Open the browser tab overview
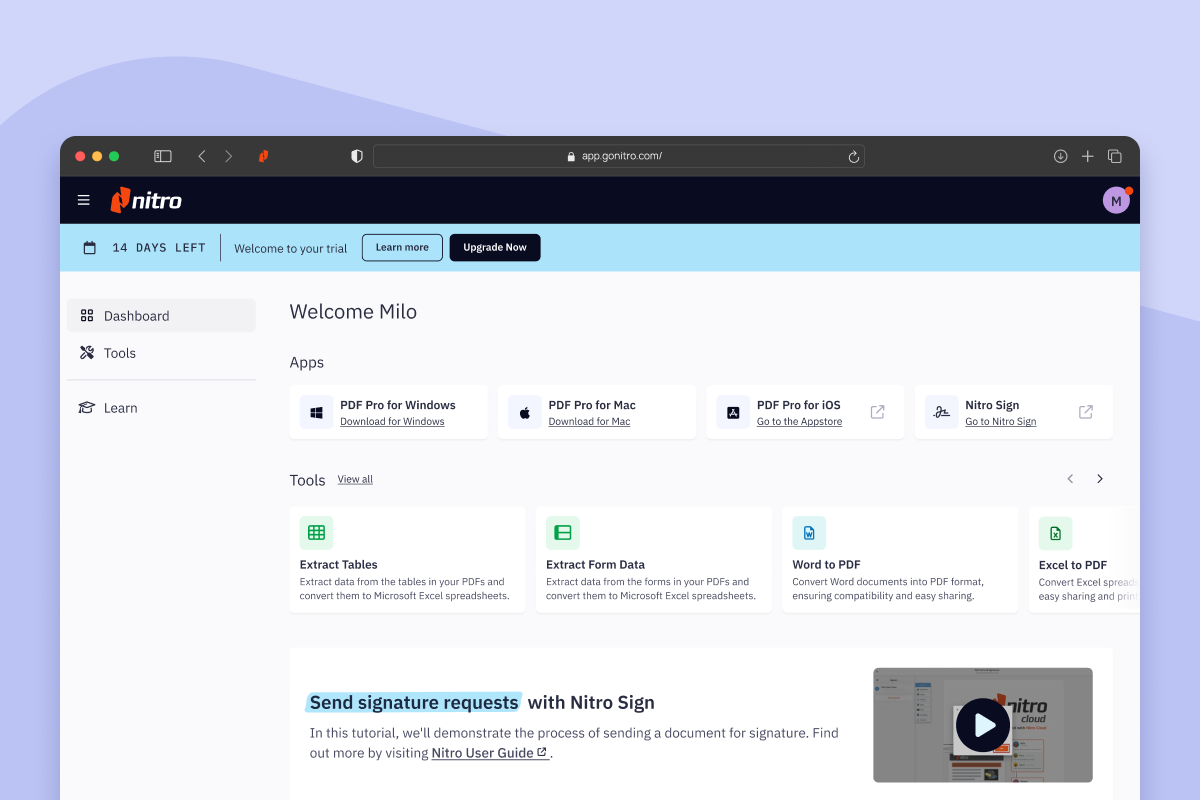The height and width of the screenshot is (800, 1200). click(1115, 156)
